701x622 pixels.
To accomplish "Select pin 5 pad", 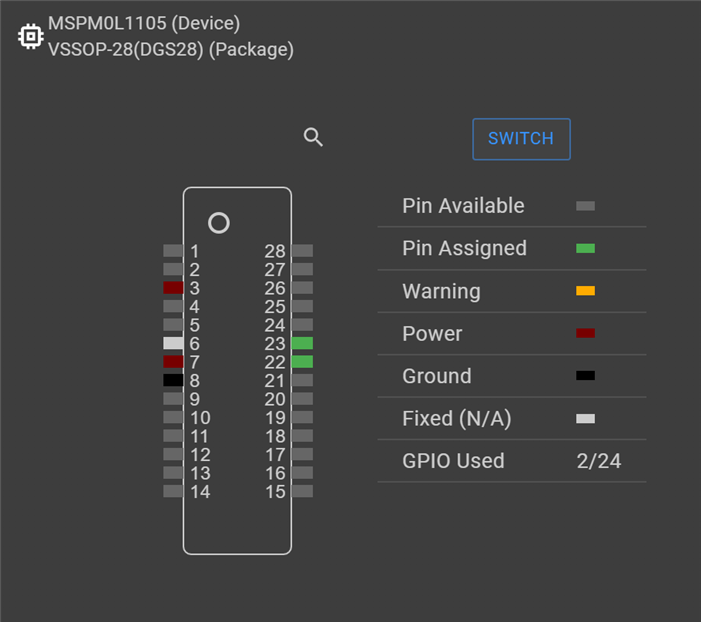I will click(x=173, y=325).
